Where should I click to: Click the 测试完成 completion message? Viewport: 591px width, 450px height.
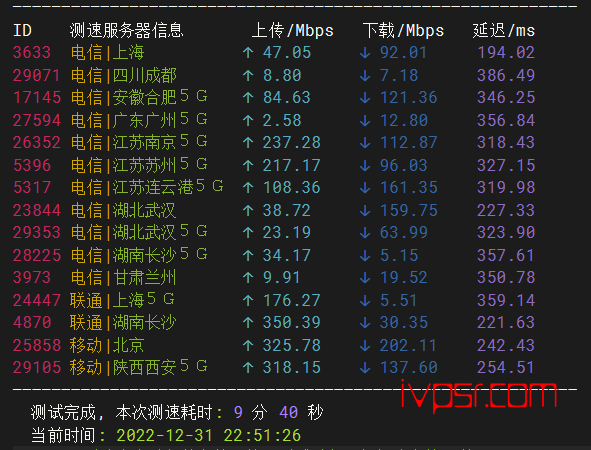point(177,412)
